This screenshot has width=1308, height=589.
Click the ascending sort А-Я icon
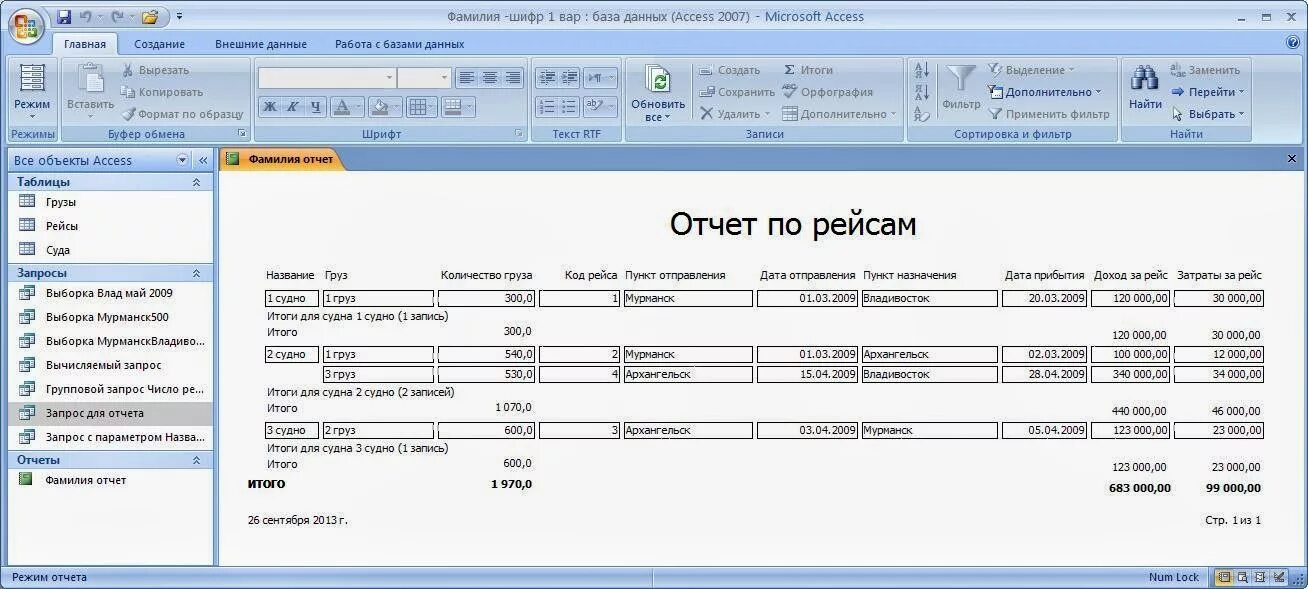tap(922, 70)
